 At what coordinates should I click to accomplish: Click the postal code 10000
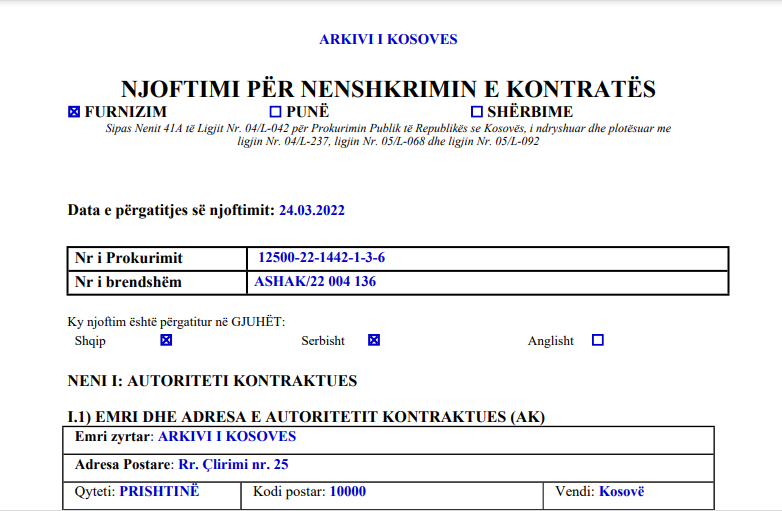click(x=348, y=492)
